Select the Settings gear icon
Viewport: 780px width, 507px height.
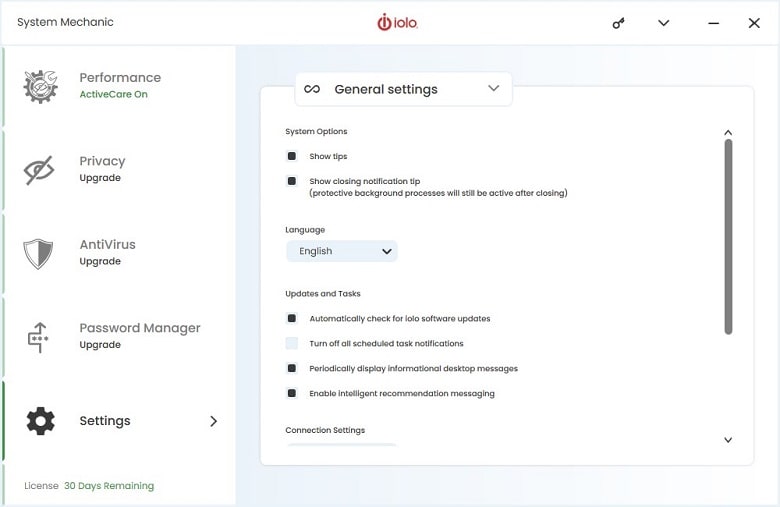pos(40,421)
